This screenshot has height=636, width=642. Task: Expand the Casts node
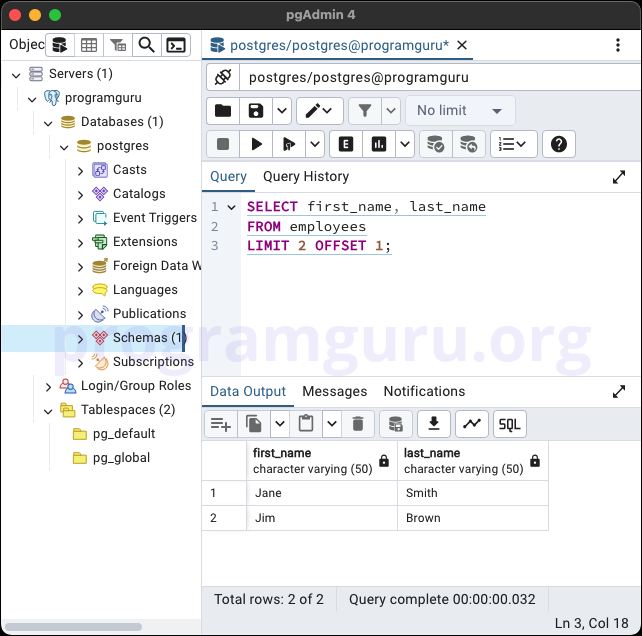80,171
